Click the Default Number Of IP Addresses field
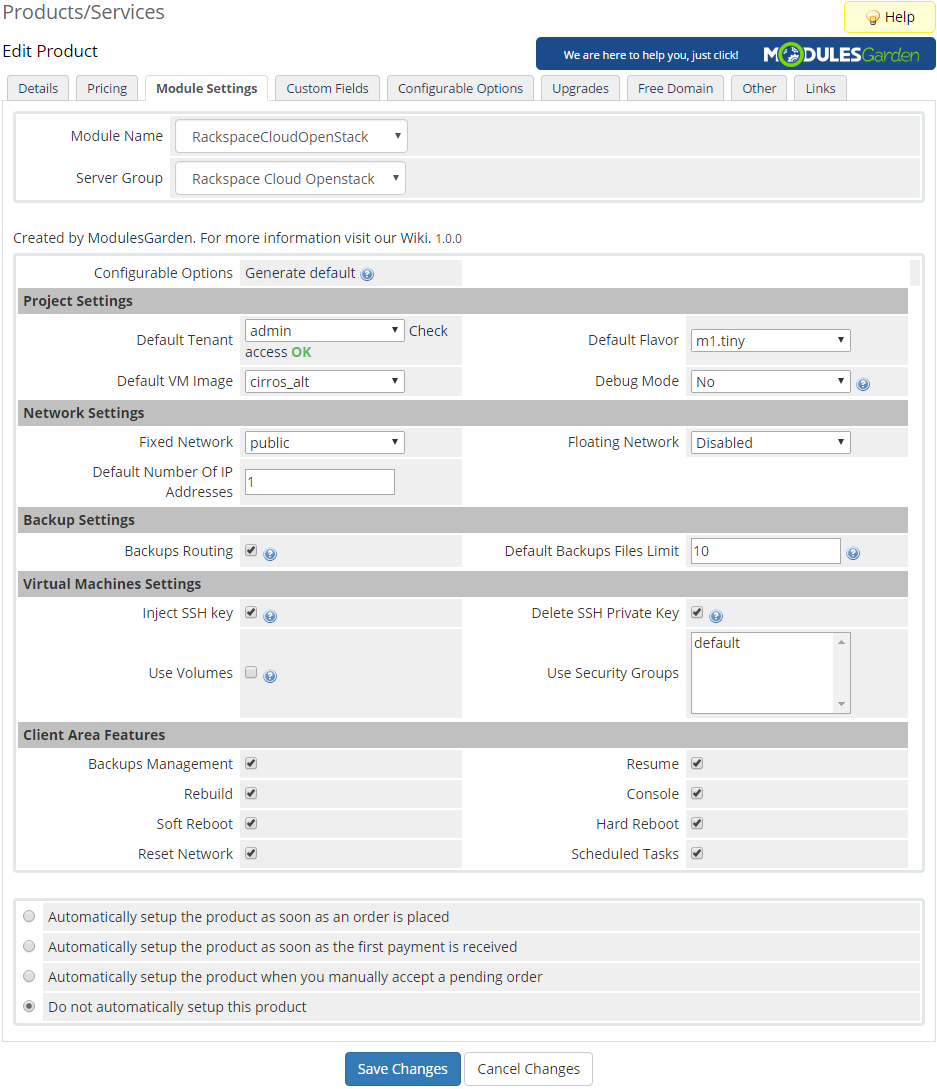This screenshot has width=937, height=1089. click(x=319, y=481)
